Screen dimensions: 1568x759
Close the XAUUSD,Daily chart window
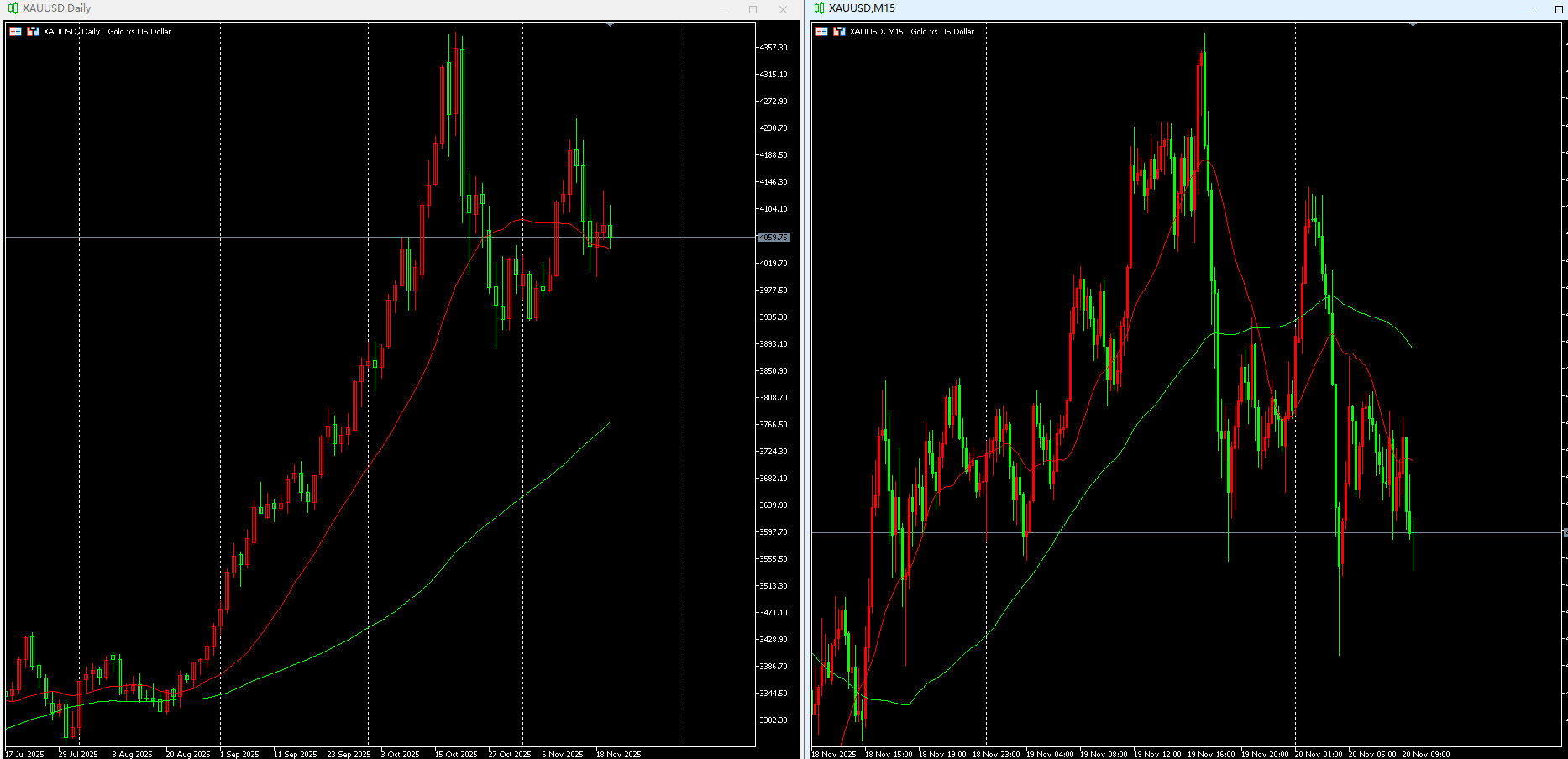tap(783, 9)
